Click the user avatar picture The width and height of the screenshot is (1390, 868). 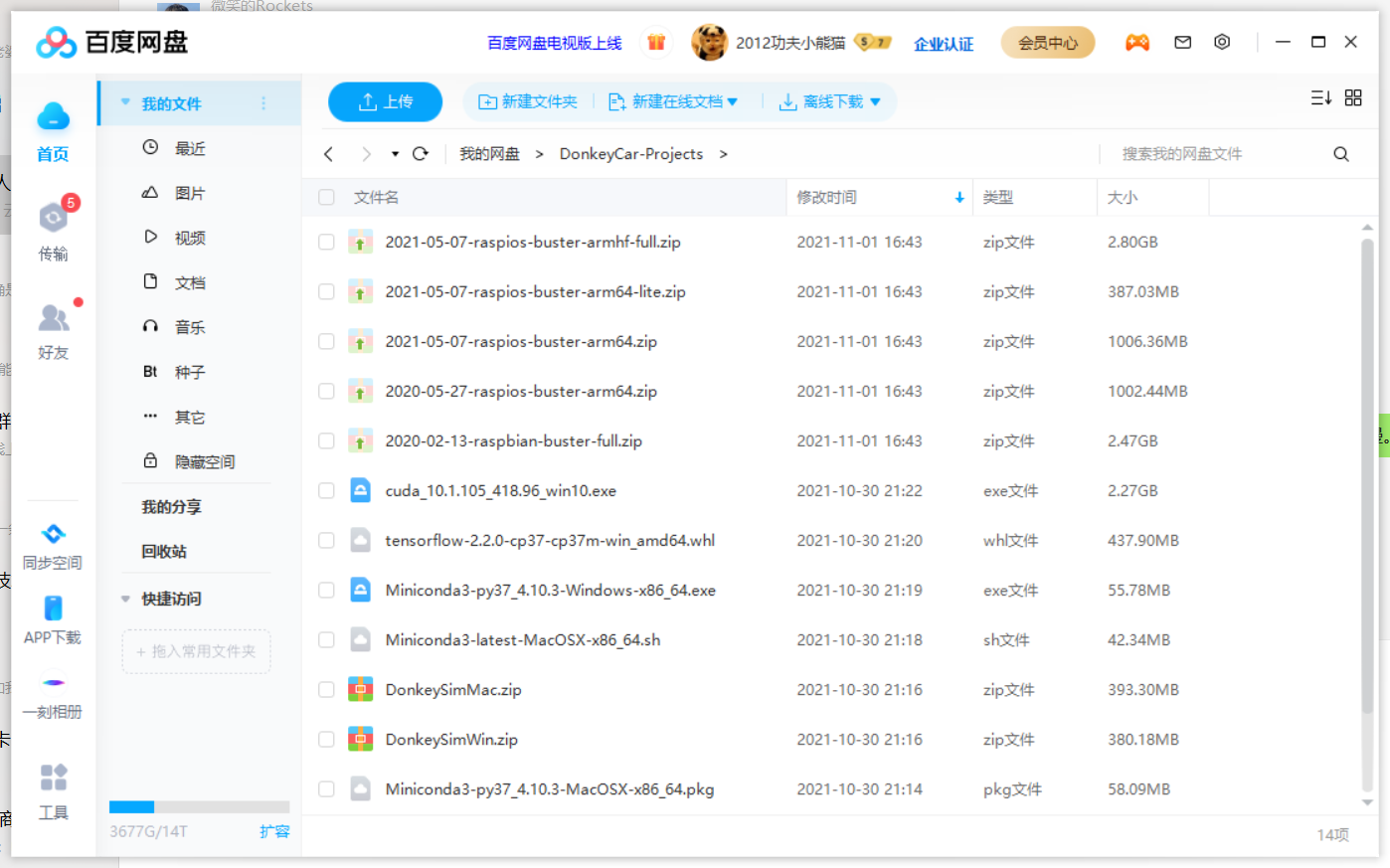(709, 42)
